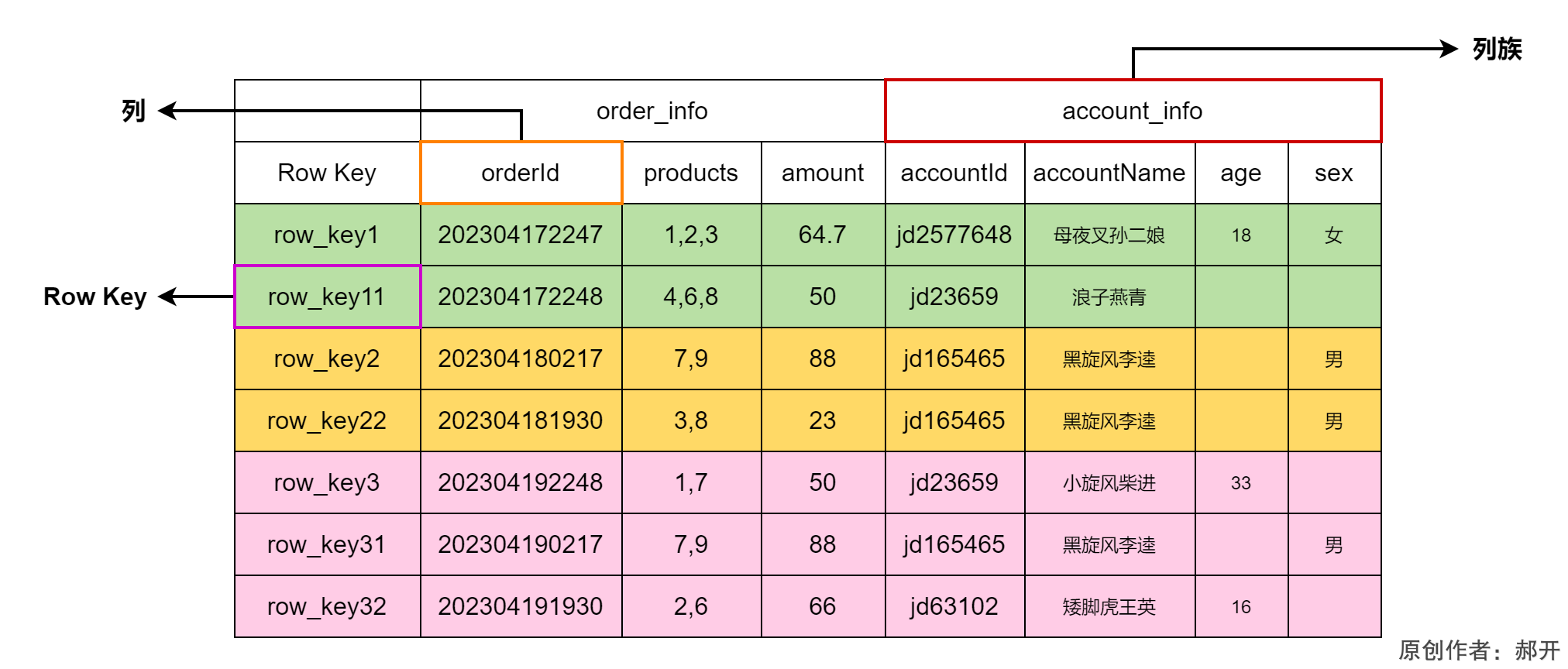Screen dimensions: 1568x669
Task: Select order id 202304180217
Action: 521,359
